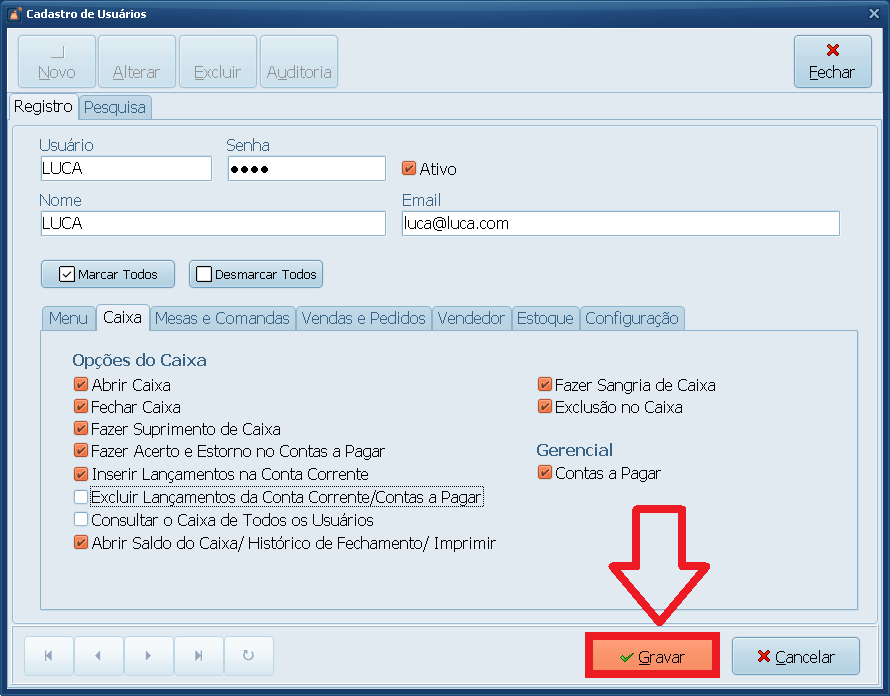Uncheck Contas a Pagar under Gerencial

(x=545, y=473)
